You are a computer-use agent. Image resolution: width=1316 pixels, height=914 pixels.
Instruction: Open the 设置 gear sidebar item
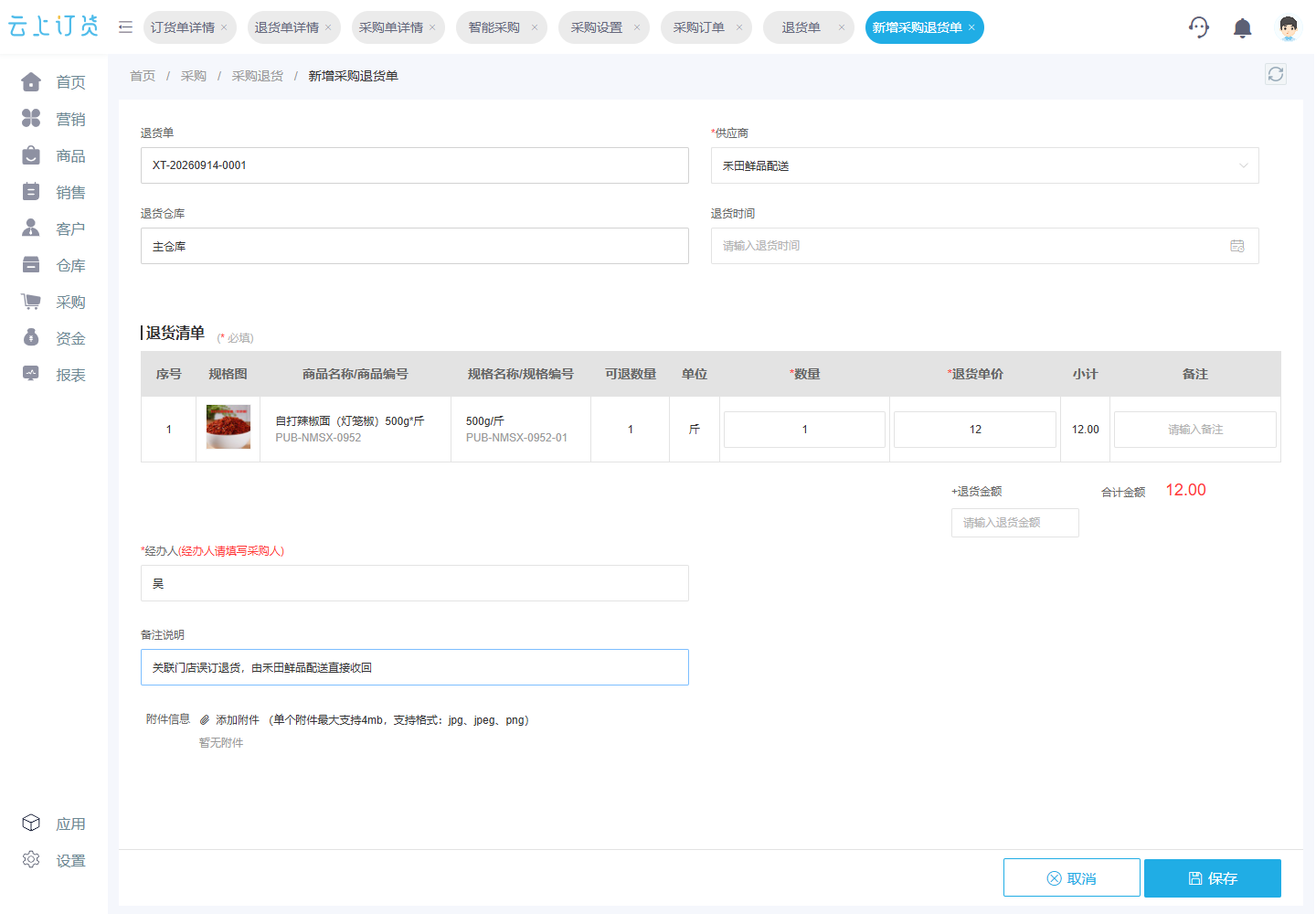(54, 860)
